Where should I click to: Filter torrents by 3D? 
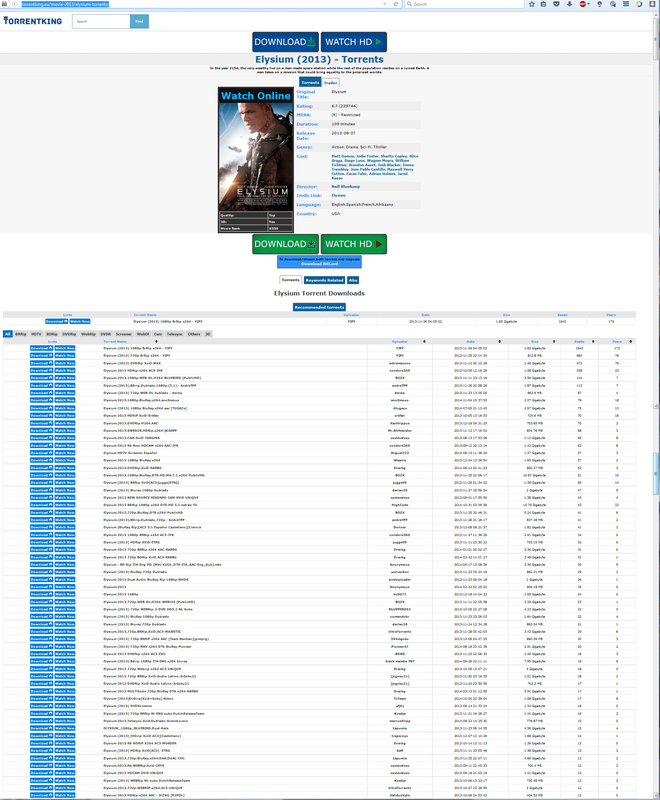208,334
